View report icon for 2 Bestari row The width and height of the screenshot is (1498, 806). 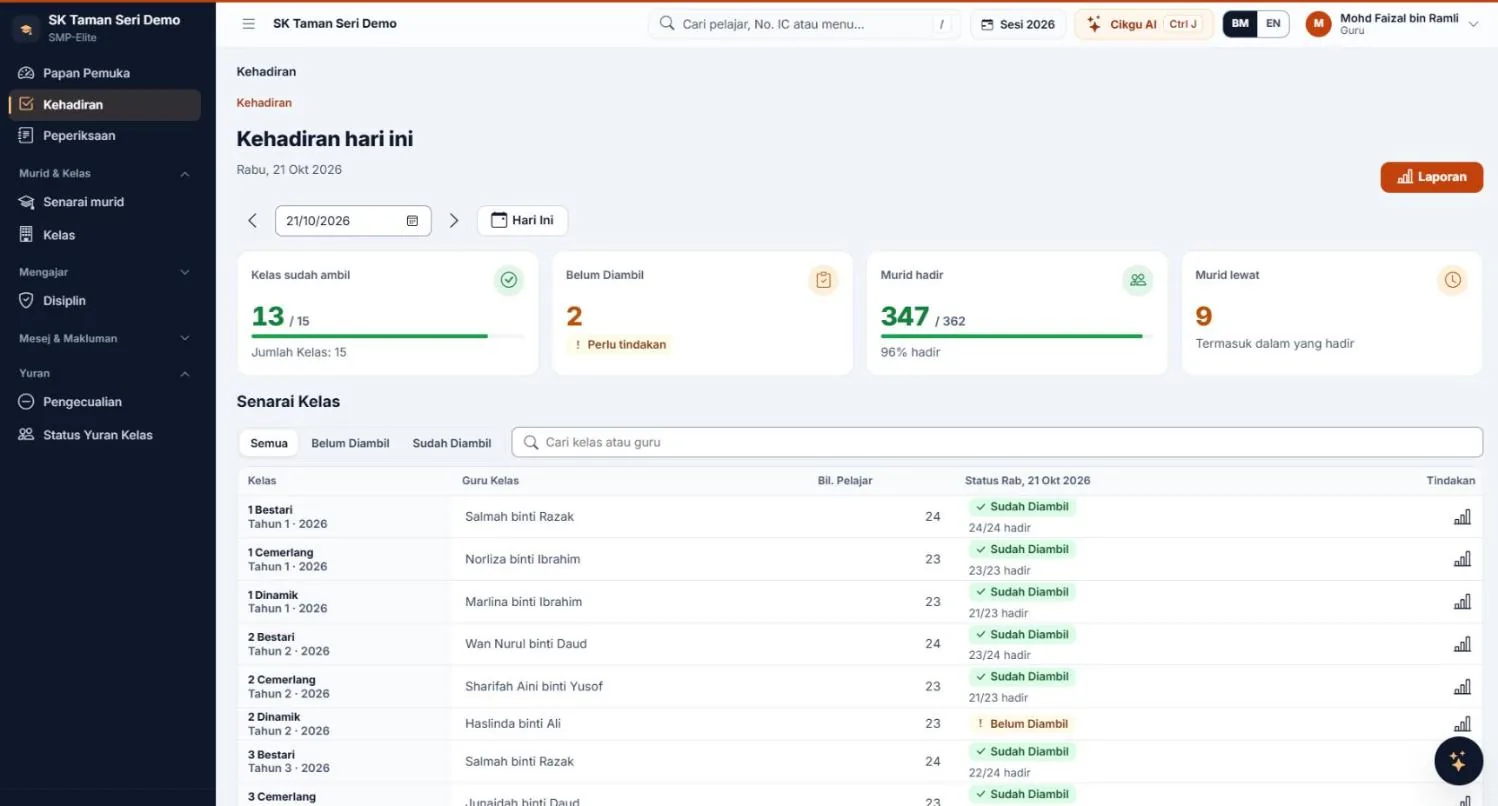tap(1462, 644)
